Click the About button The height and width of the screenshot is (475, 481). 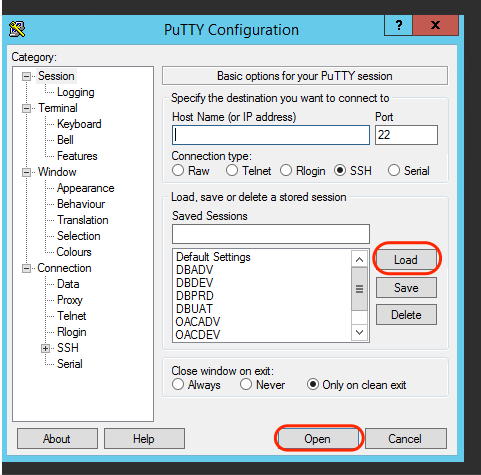click(57, 439)
